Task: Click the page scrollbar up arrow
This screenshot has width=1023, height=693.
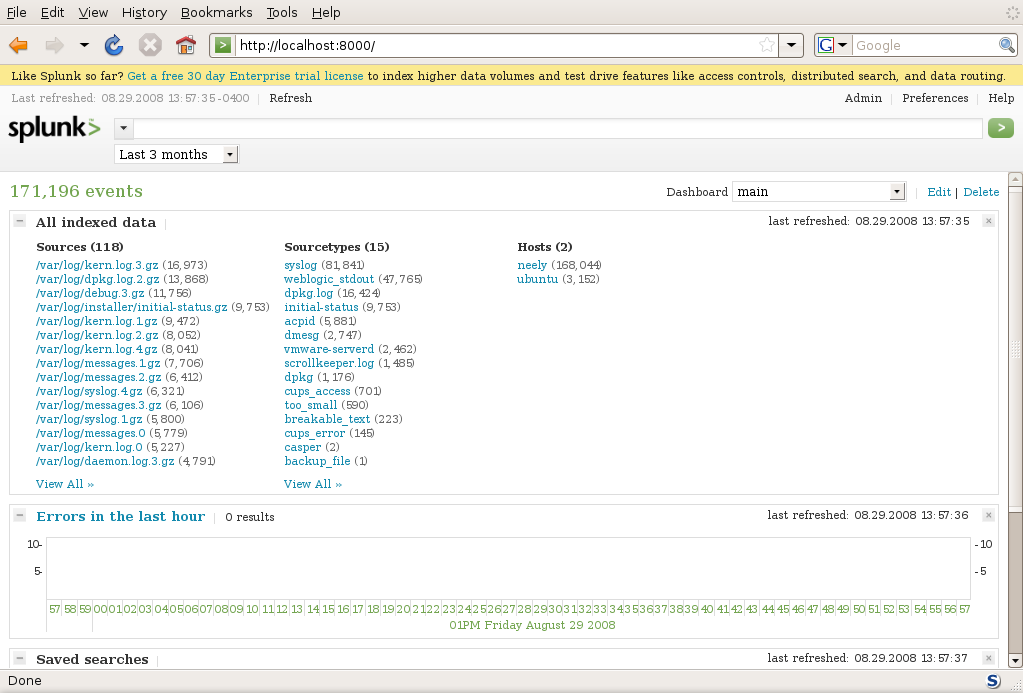Action: click(1015, 179)
